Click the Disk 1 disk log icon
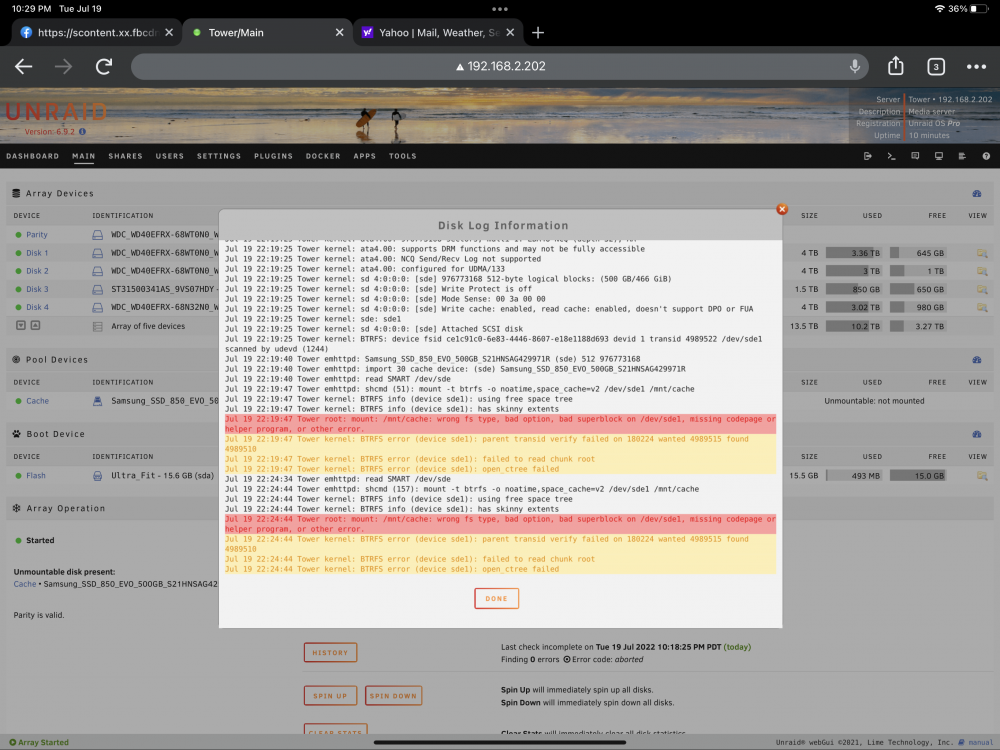Image resolution: width=1000 pixels, height=750 pixels. pyautogui.click(x=98, y=253)
